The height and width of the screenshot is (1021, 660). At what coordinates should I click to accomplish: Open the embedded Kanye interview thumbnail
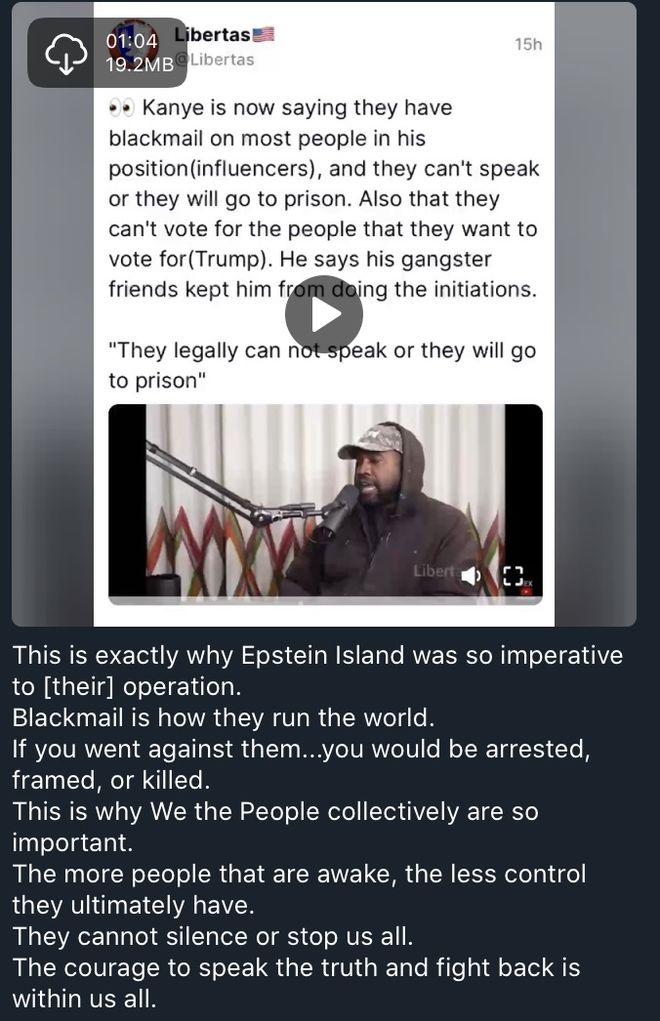[325, 500]
